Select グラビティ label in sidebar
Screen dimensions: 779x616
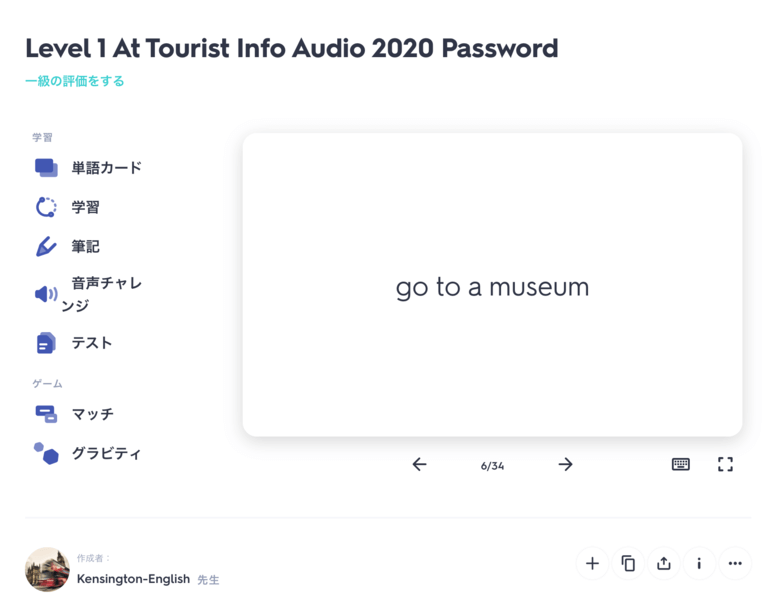pyautogui.click(x=106, y=453)
